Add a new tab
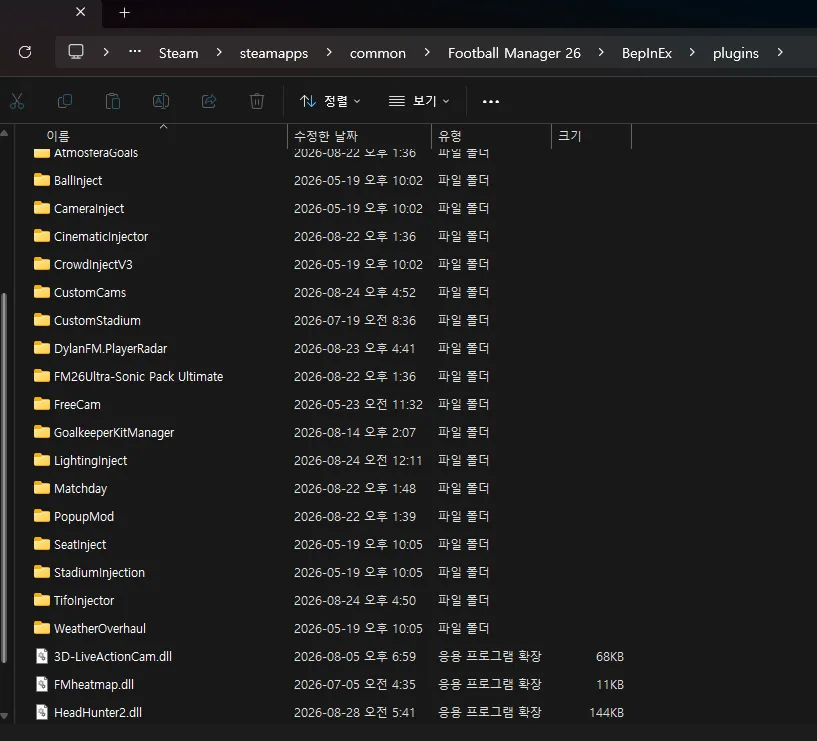The width and height of the screenshot is (817, 741). click(125, 13)
